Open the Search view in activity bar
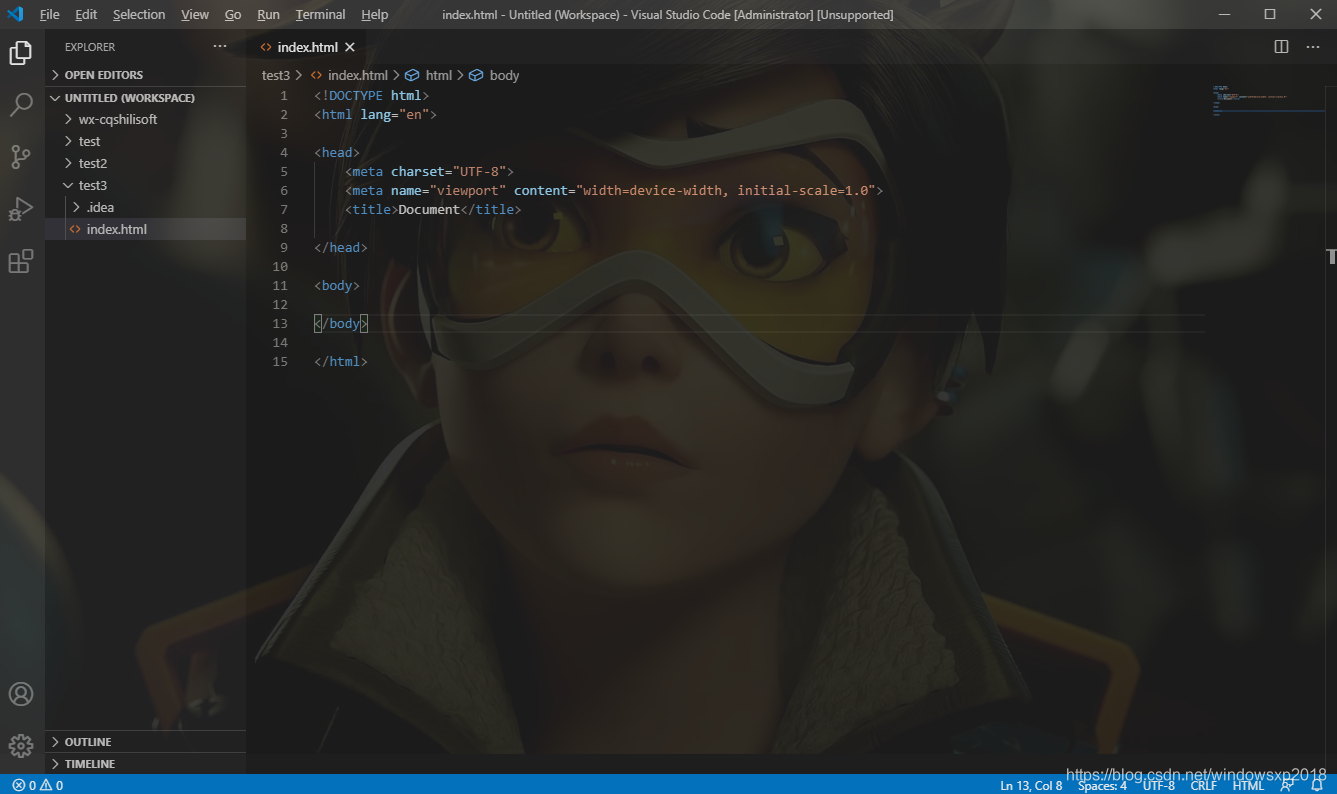The height and width of the screenshot is (794, 1337). pos(21,105)
